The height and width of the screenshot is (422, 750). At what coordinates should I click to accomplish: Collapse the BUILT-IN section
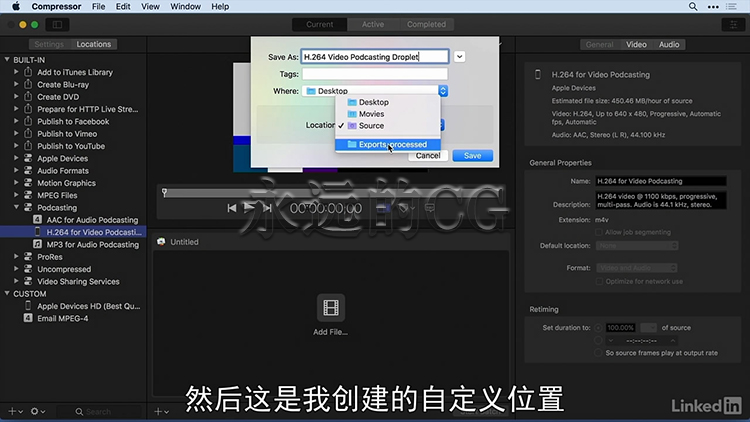(7, 60)
